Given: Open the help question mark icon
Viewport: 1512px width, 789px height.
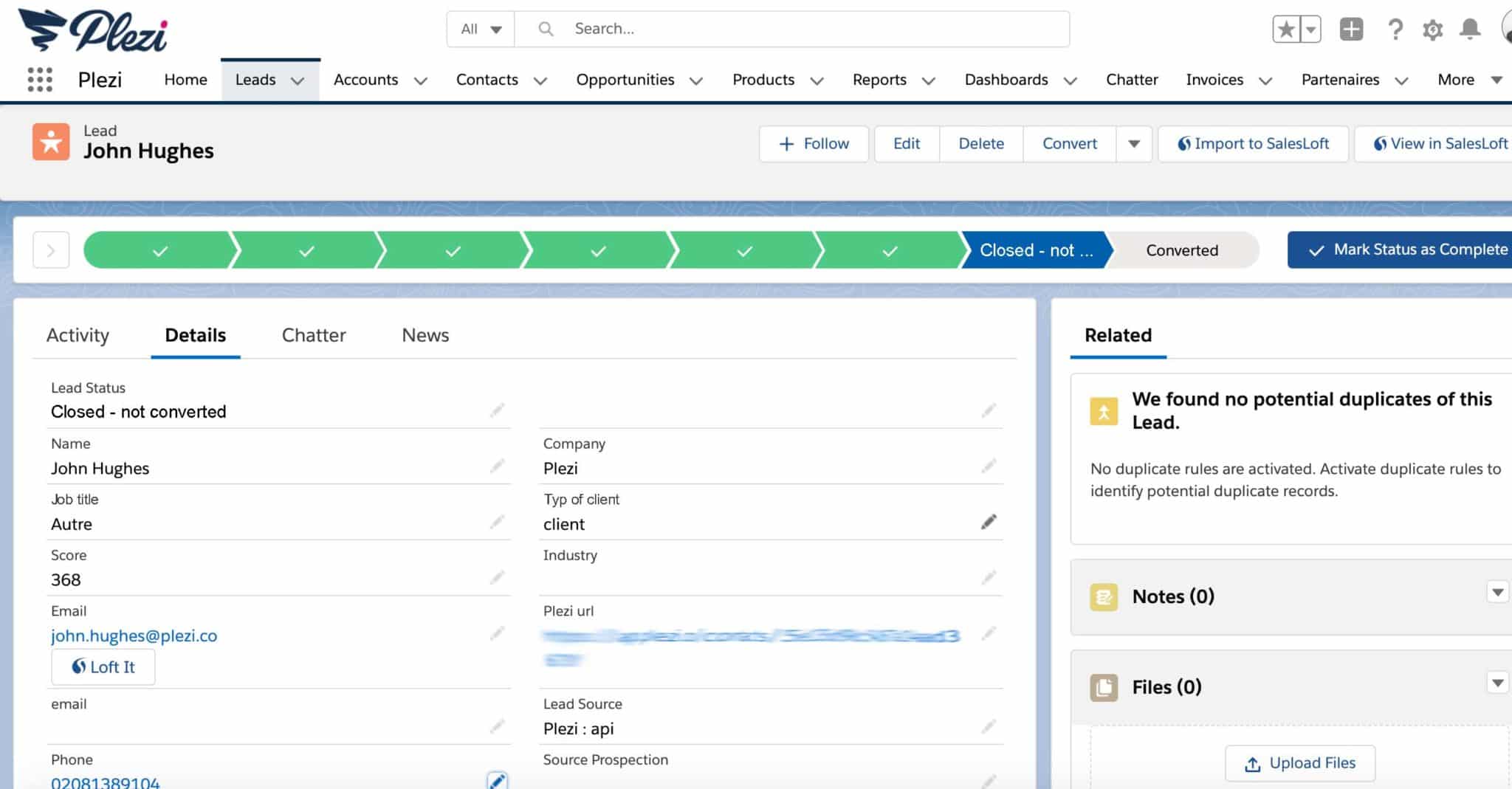Looking at the screenshot, I should [x=1395, y=30].
